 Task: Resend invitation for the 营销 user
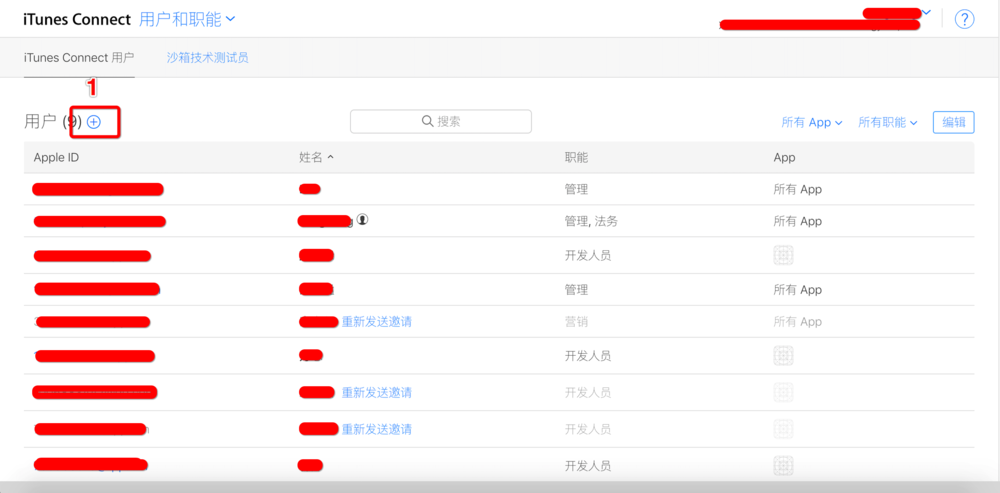[376, 321]
